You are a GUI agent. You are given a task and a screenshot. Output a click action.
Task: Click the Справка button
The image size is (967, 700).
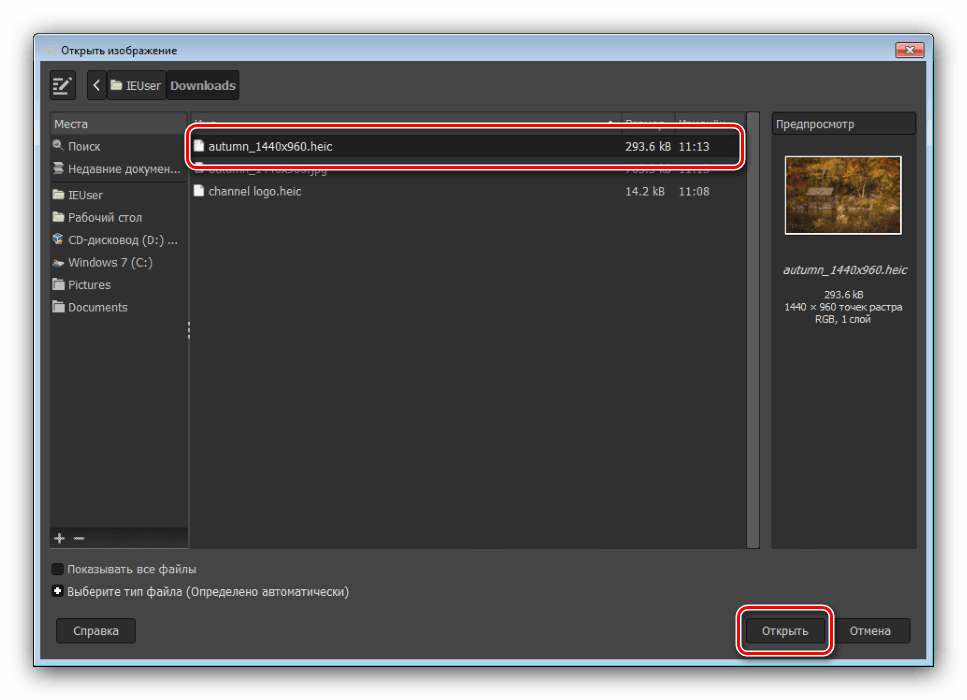click(x=96, y=630)
